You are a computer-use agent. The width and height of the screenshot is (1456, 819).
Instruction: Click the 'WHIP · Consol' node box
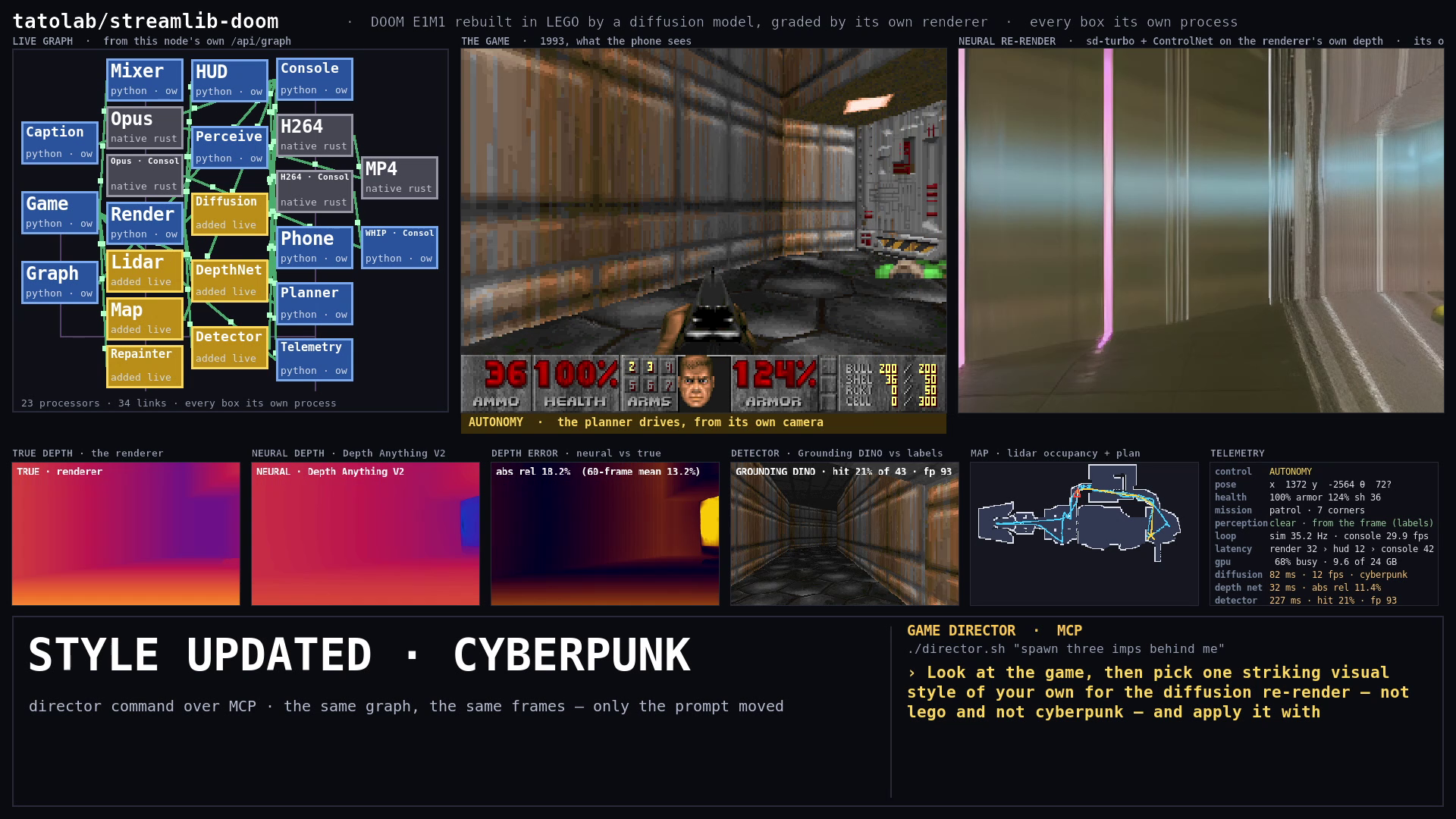click(399, 247)
